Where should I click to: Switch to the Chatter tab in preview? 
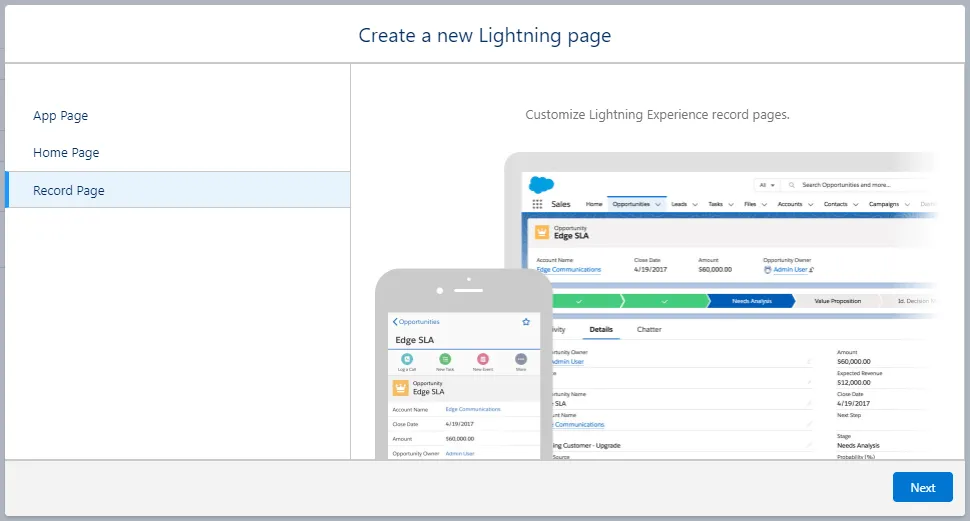click(649, 329)
